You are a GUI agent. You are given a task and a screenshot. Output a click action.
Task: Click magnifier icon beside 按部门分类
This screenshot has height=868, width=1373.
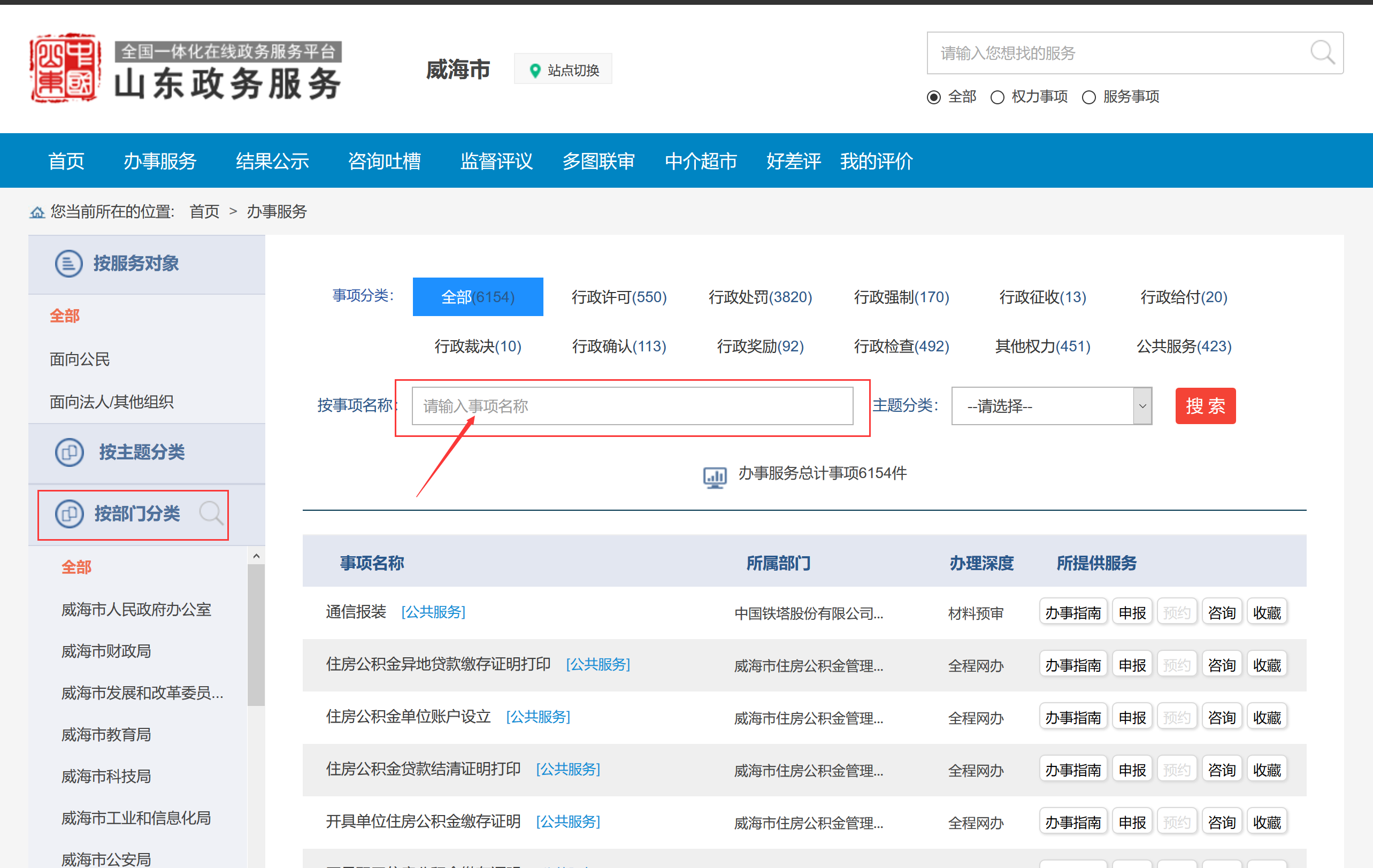(211, 513)
